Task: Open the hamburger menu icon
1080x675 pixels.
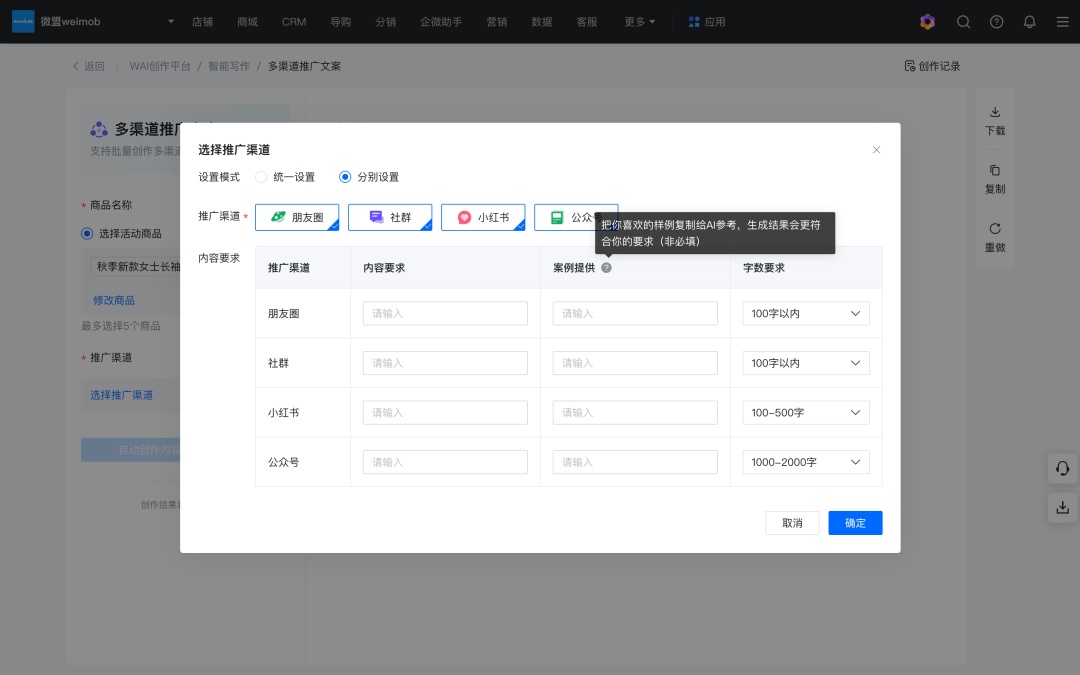Action: click(x=1063, y=22)
